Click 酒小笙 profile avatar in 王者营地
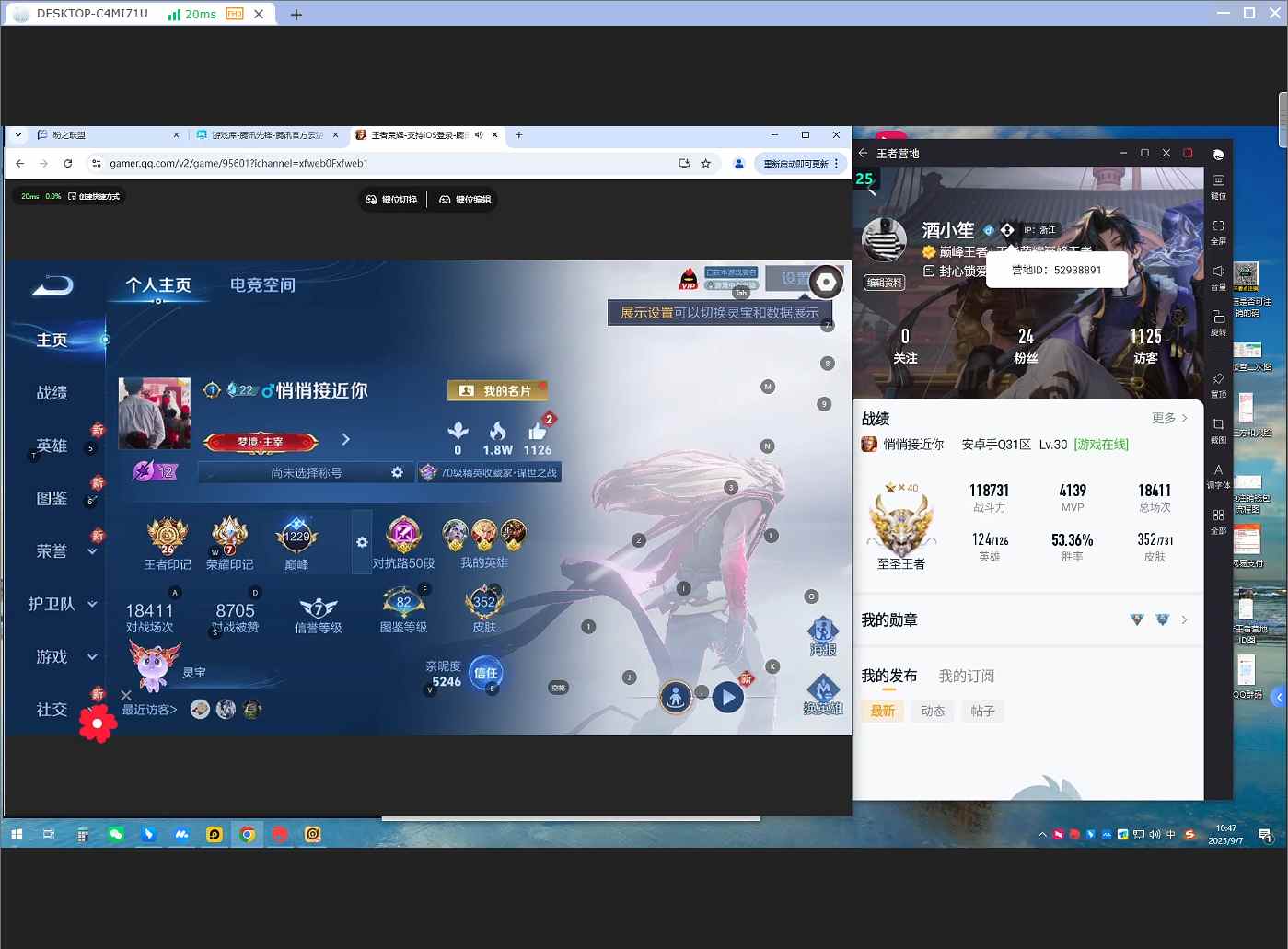Image resolution: width=1288 pixels, height=949 pixels. (884, 241)
